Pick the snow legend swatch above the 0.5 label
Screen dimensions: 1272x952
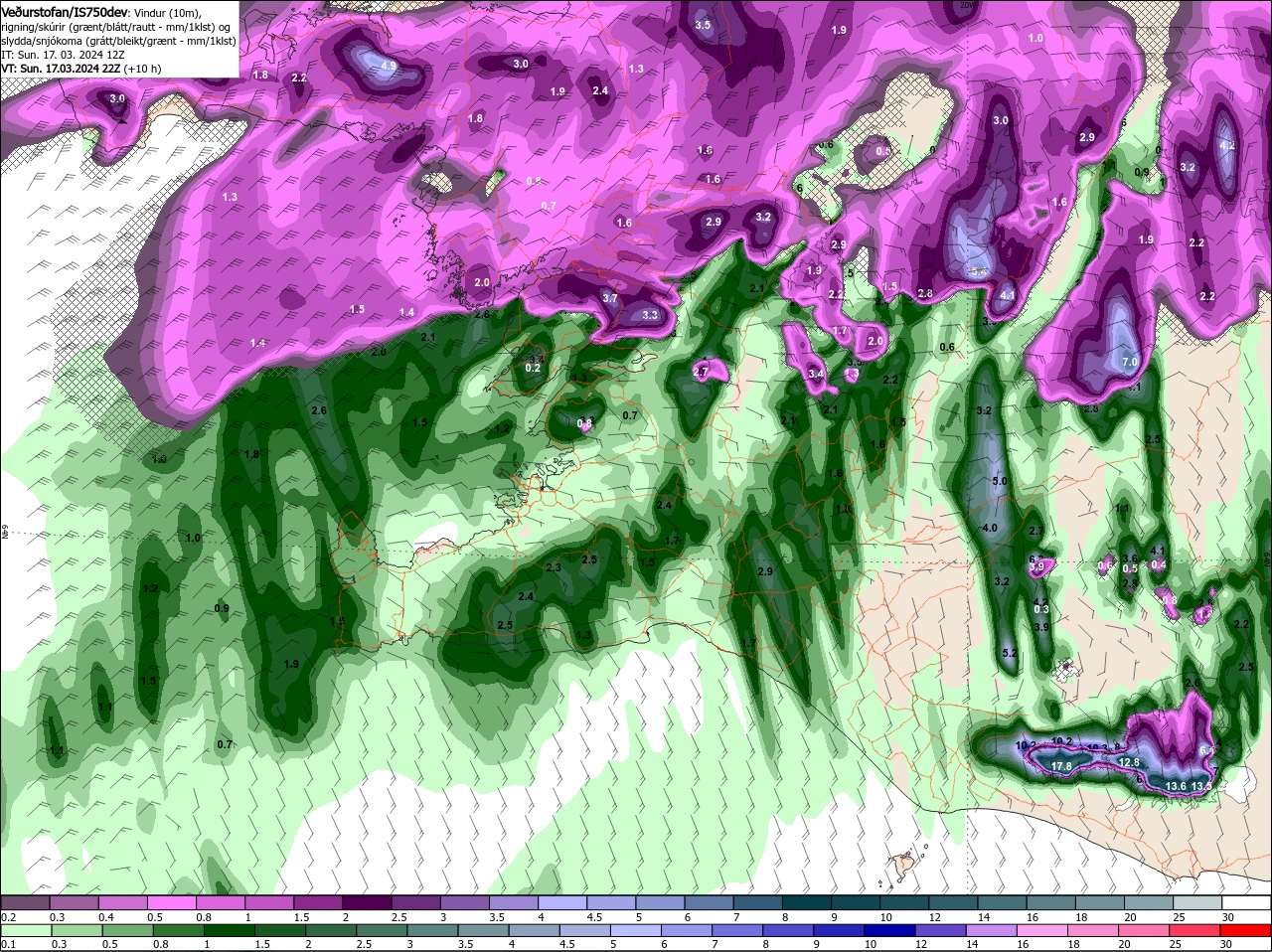pyautogui.click(x=171, y=902)
